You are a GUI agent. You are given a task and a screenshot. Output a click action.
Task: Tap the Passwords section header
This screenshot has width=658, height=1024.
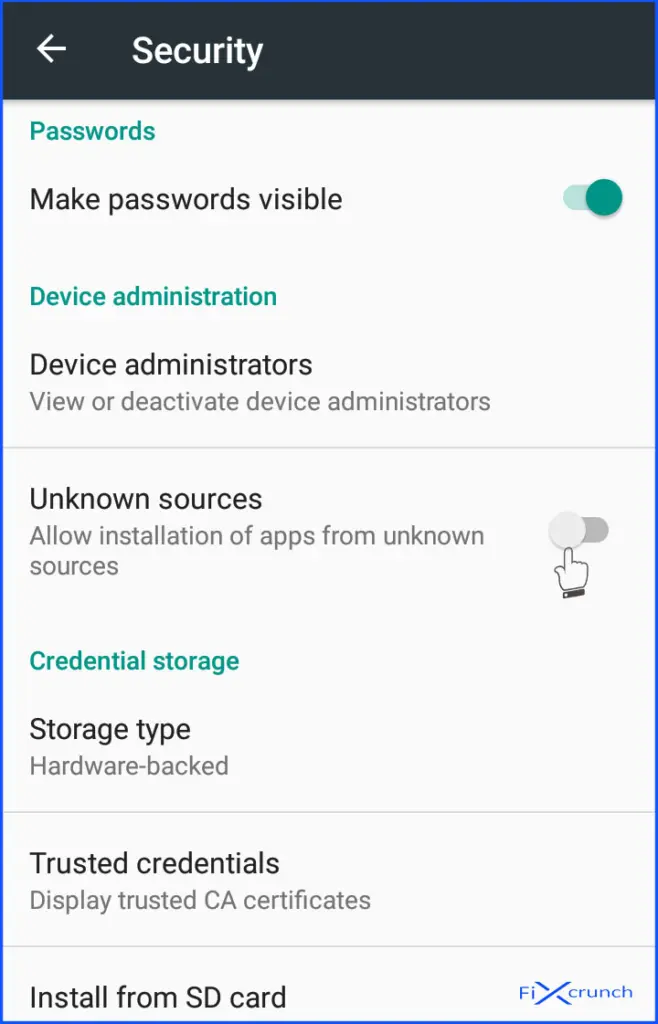coord(93,131)
